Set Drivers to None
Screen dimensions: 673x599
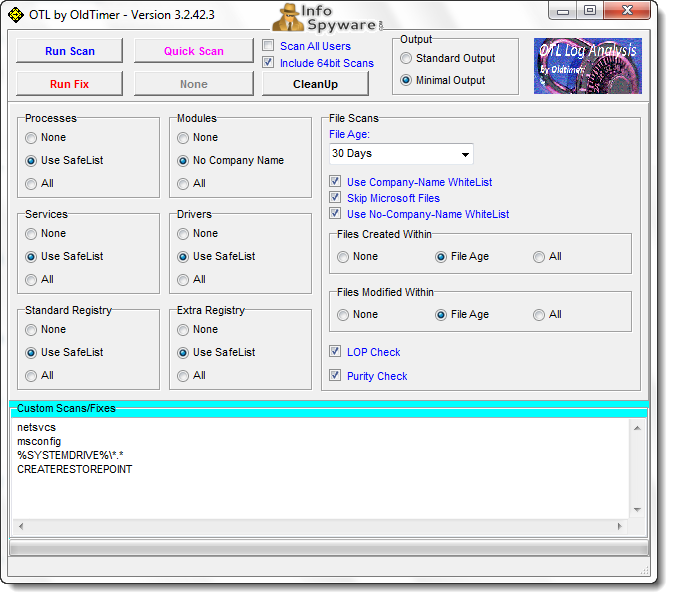coord(184,236)
